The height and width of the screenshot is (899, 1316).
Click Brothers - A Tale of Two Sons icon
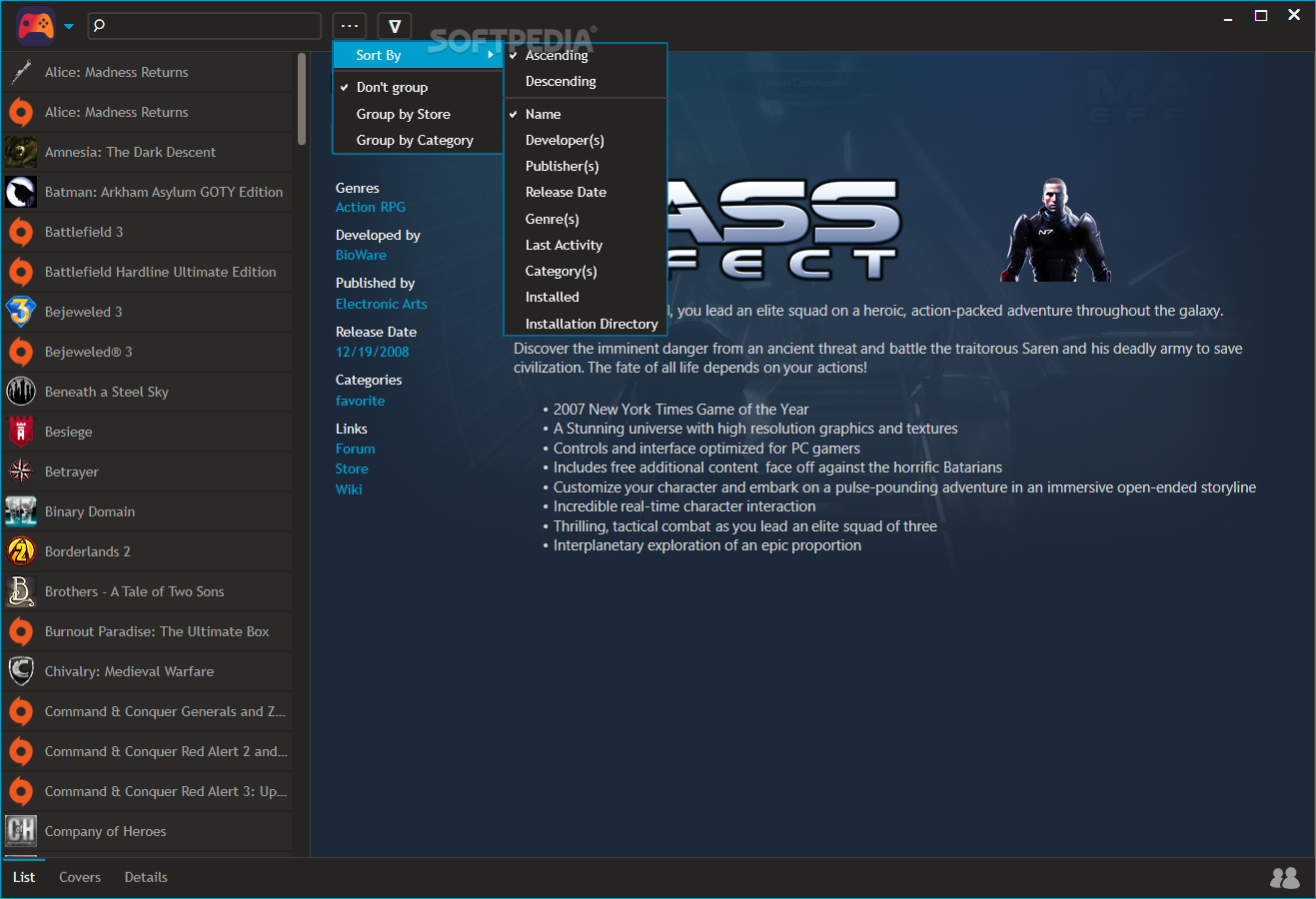[21, 591]
